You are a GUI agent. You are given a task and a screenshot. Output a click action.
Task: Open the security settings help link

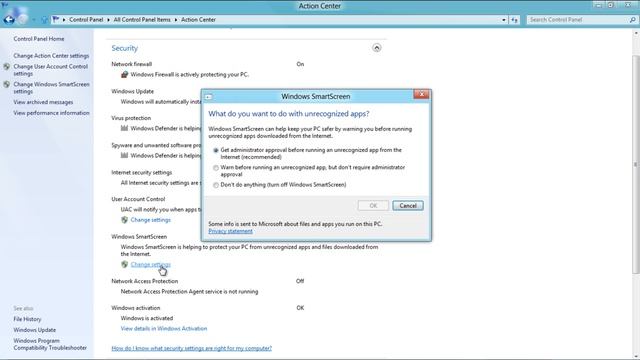(191, 348)
